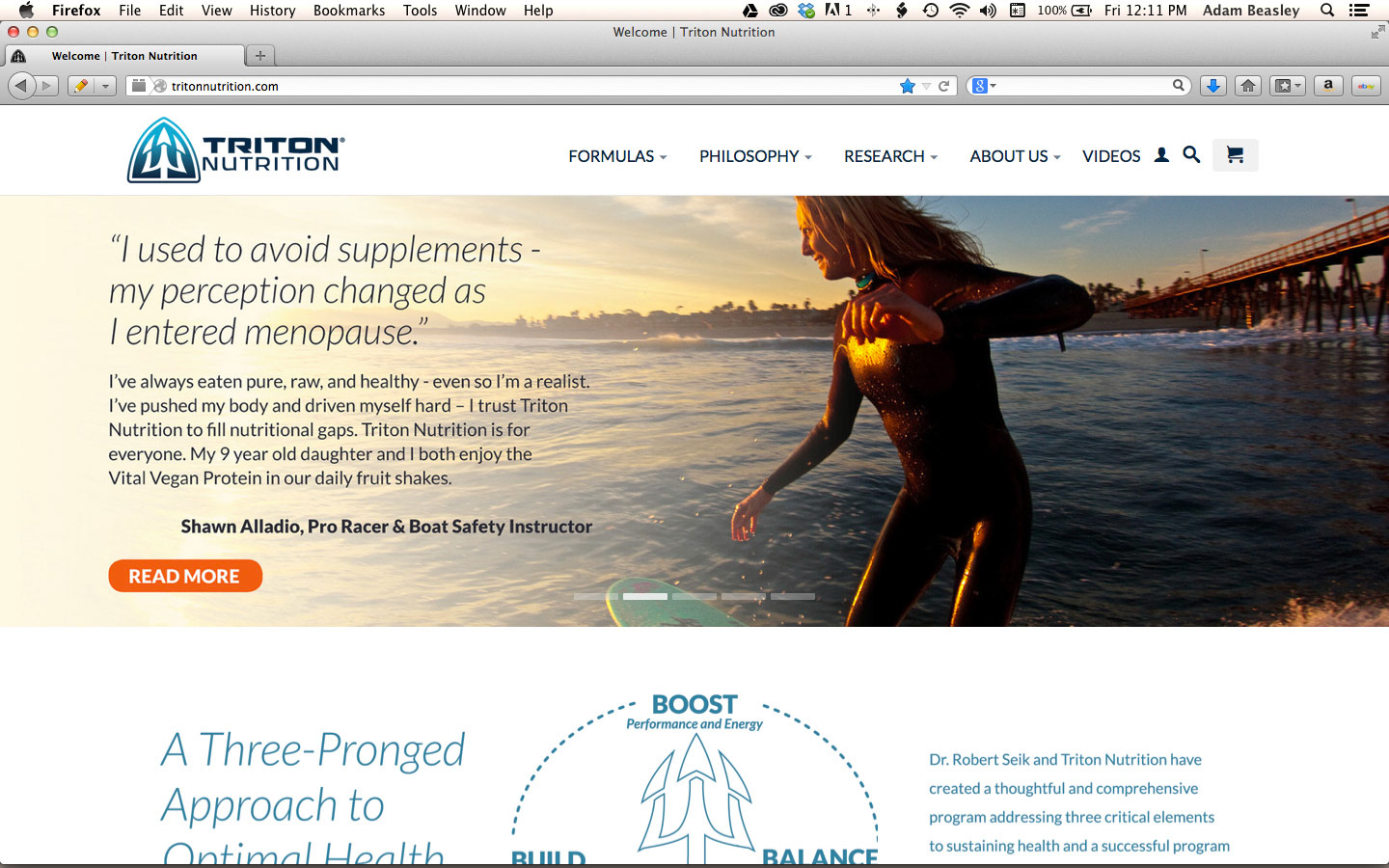Screen dimensions: 1389x868
Task: Click the BOOST Performance and Energy heading
Action: coord(694,712)
